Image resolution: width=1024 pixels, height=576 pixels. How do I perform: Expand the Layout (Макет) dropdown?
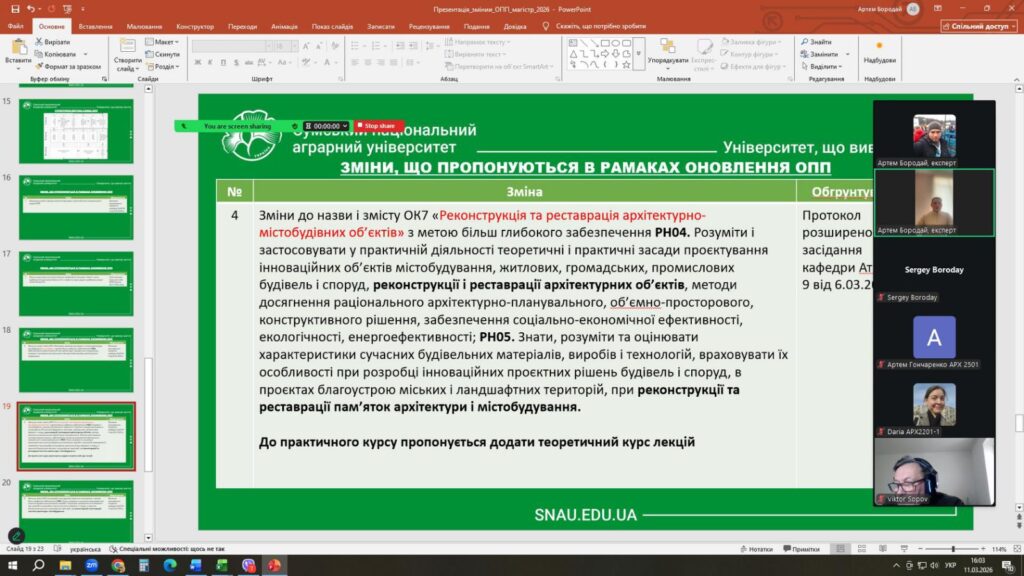165,42
